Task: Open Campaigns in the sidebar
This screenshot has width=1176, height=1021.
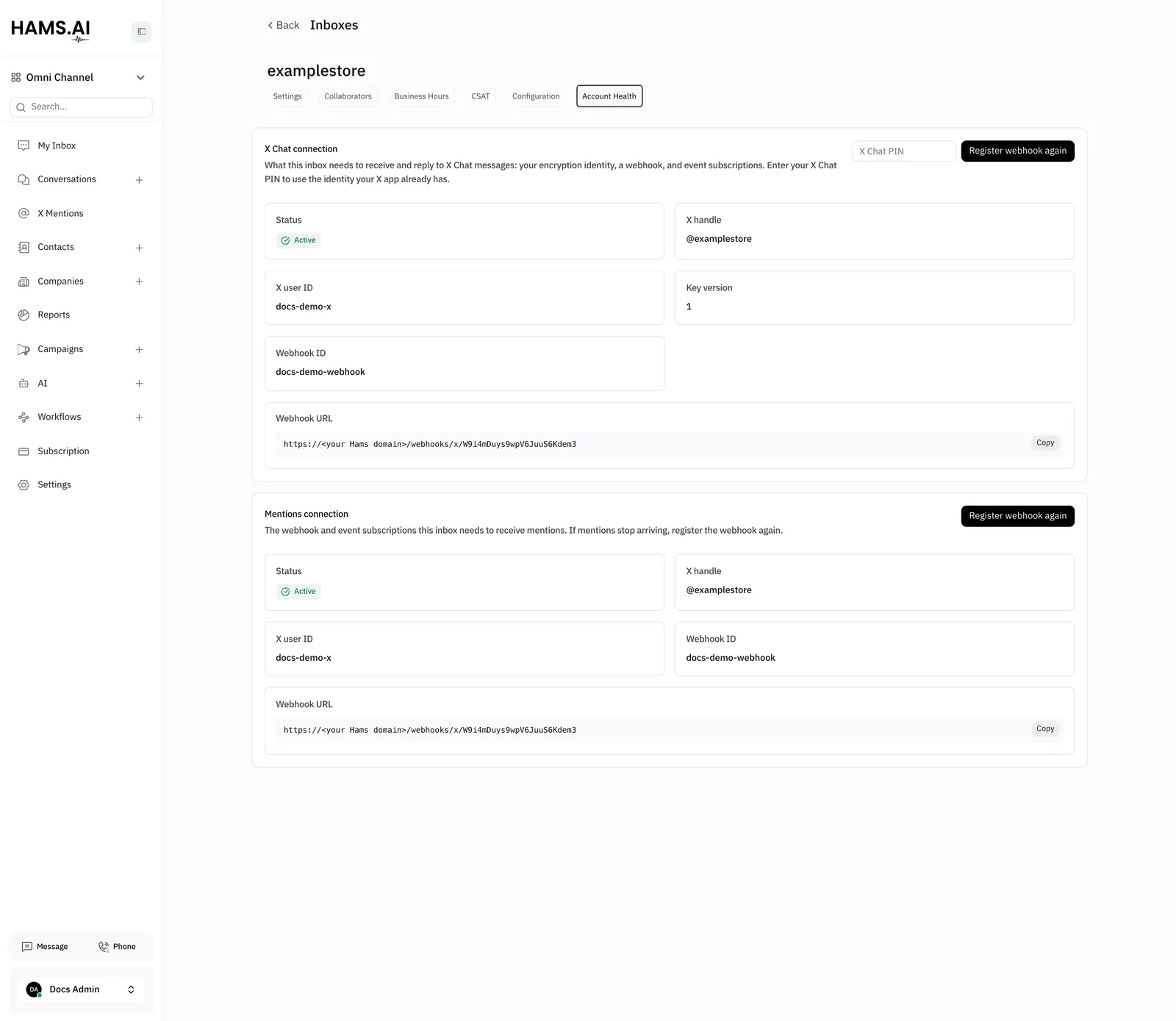Action: (60, 349)
